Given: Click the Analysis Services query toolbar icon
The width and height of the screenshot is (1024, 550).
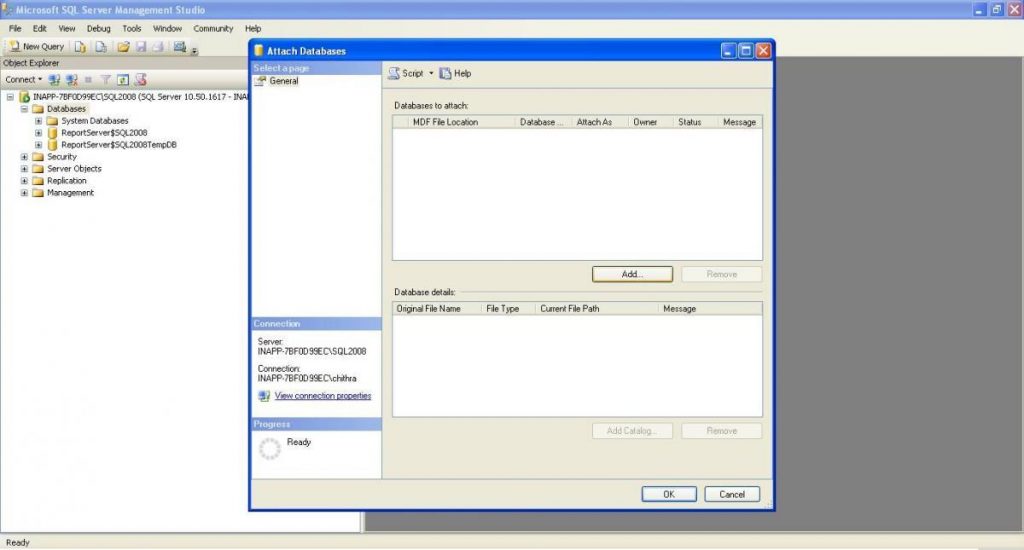Looking at the screenshot, I should pos(101,46).
